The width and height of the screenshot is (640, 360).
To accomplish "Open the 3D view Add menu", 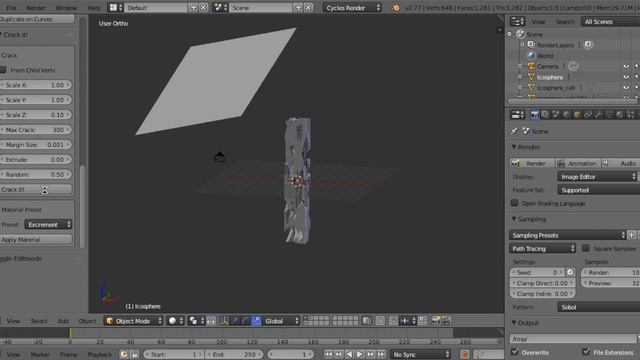I will [x=63, y=321].
